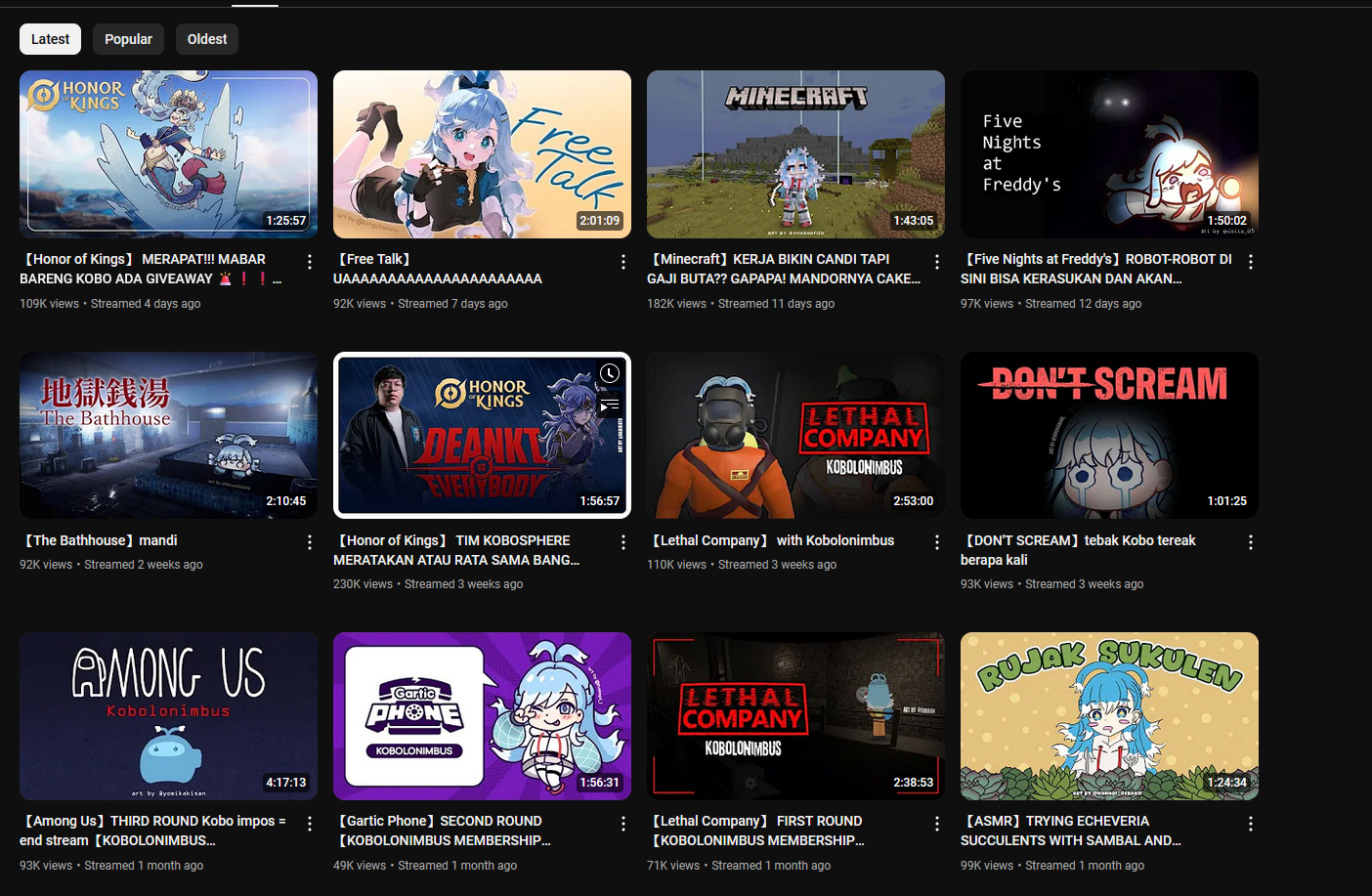Screen dimensions: 1372x896
Task: Open more actions for Minecraft KERJA BIKIN CANDI video
Action: 937,262
